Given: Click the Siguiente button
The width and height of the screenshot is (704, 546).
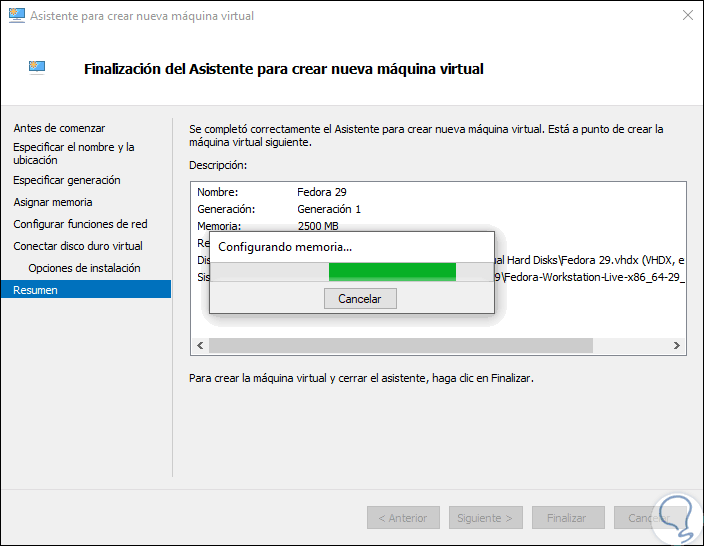Looking at the screenshot, I should (485, 518).
